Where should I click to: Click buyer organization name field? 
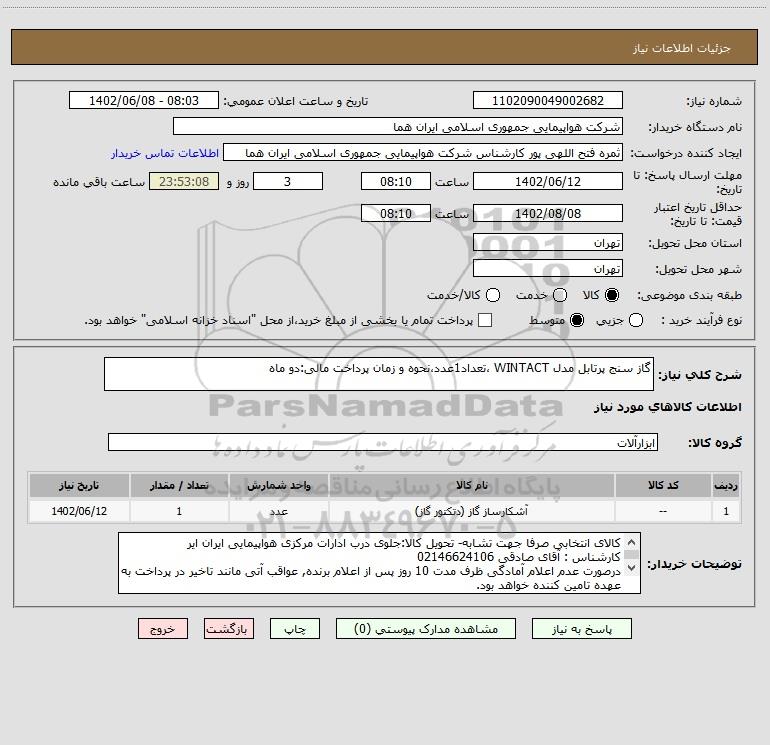398,127
